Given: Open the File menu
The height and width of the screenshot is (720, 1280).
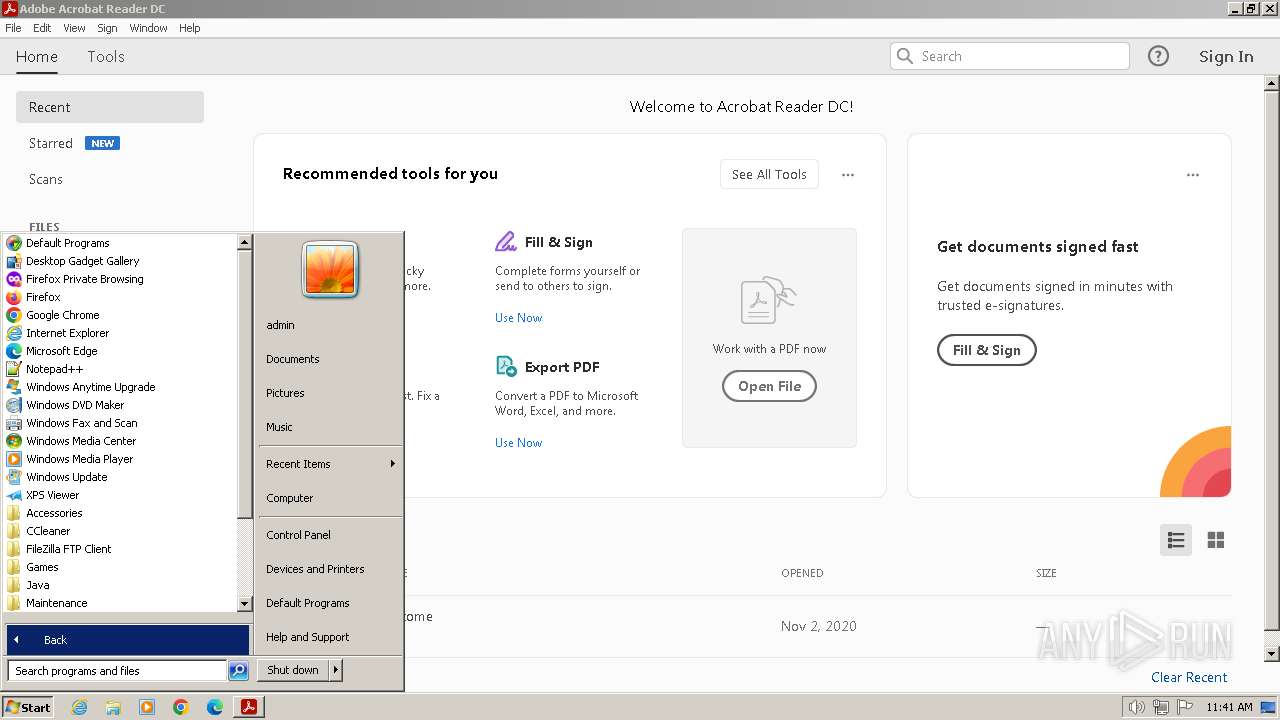Looking at the screenshot, I should pos(13,28).
